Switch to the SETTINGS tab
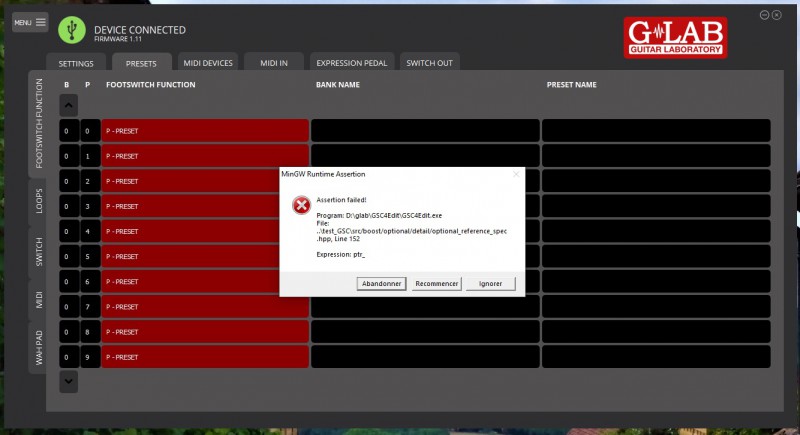This screenshot has width=800, height=435. pyautogui.click(x=76, y=63)
